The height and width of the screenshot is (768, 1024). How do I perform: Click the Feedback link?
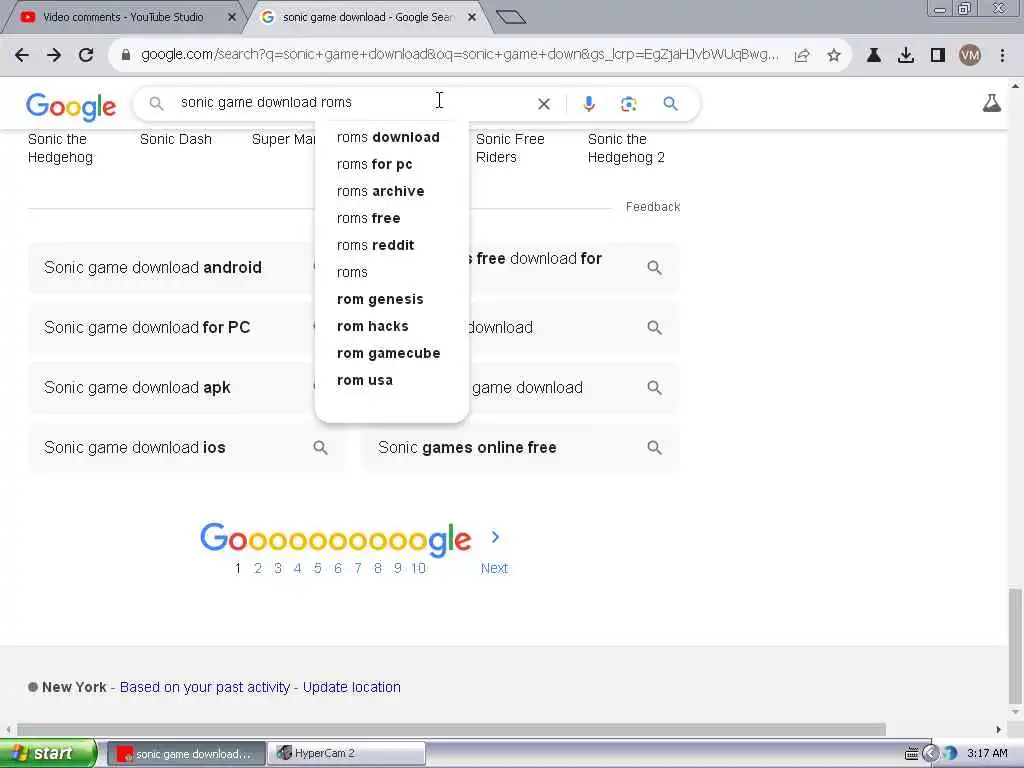click(x=653, y=207)
